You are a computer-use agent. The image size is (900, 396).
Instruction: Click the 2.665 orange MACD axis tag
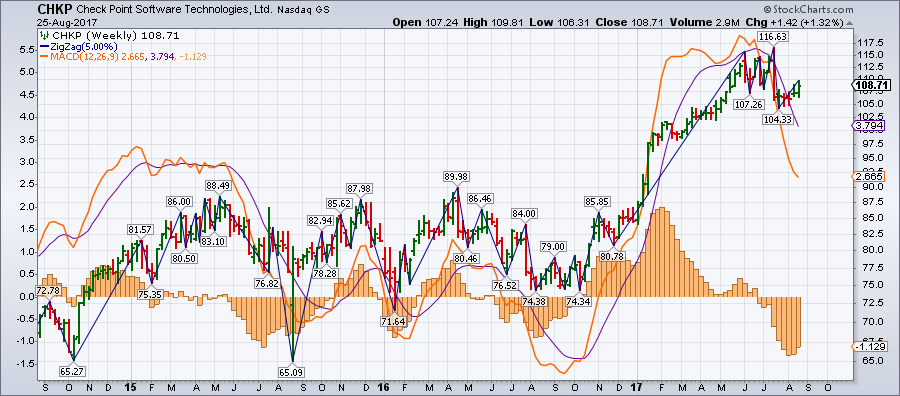[x=869, y=176]
